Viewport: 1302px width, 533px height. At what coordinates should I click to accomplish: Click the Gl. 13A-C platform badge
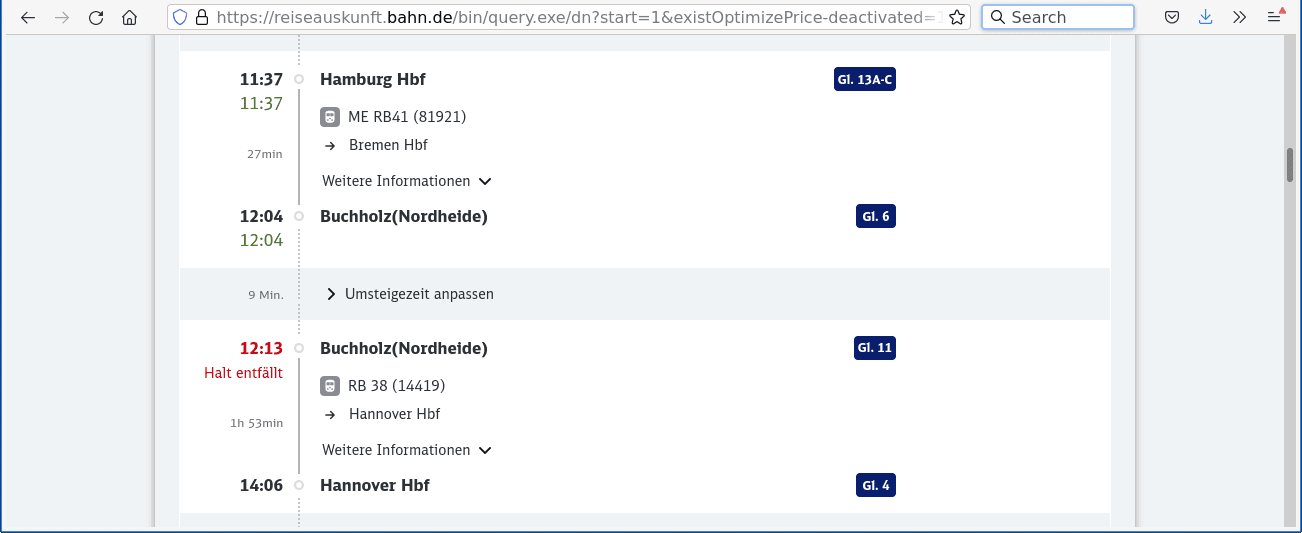864,80
